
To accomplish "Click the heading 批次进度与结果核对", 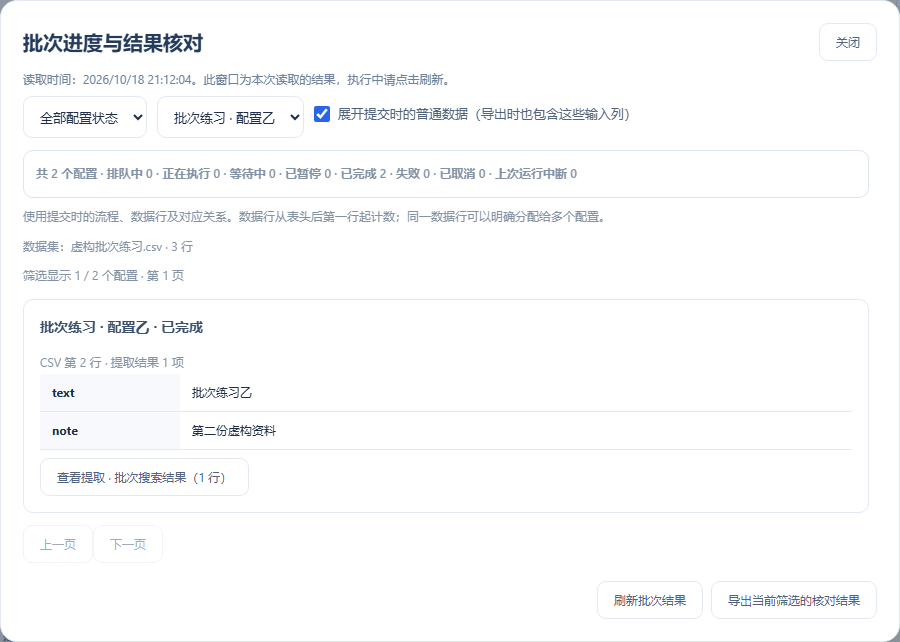I will tap(113, 43).
